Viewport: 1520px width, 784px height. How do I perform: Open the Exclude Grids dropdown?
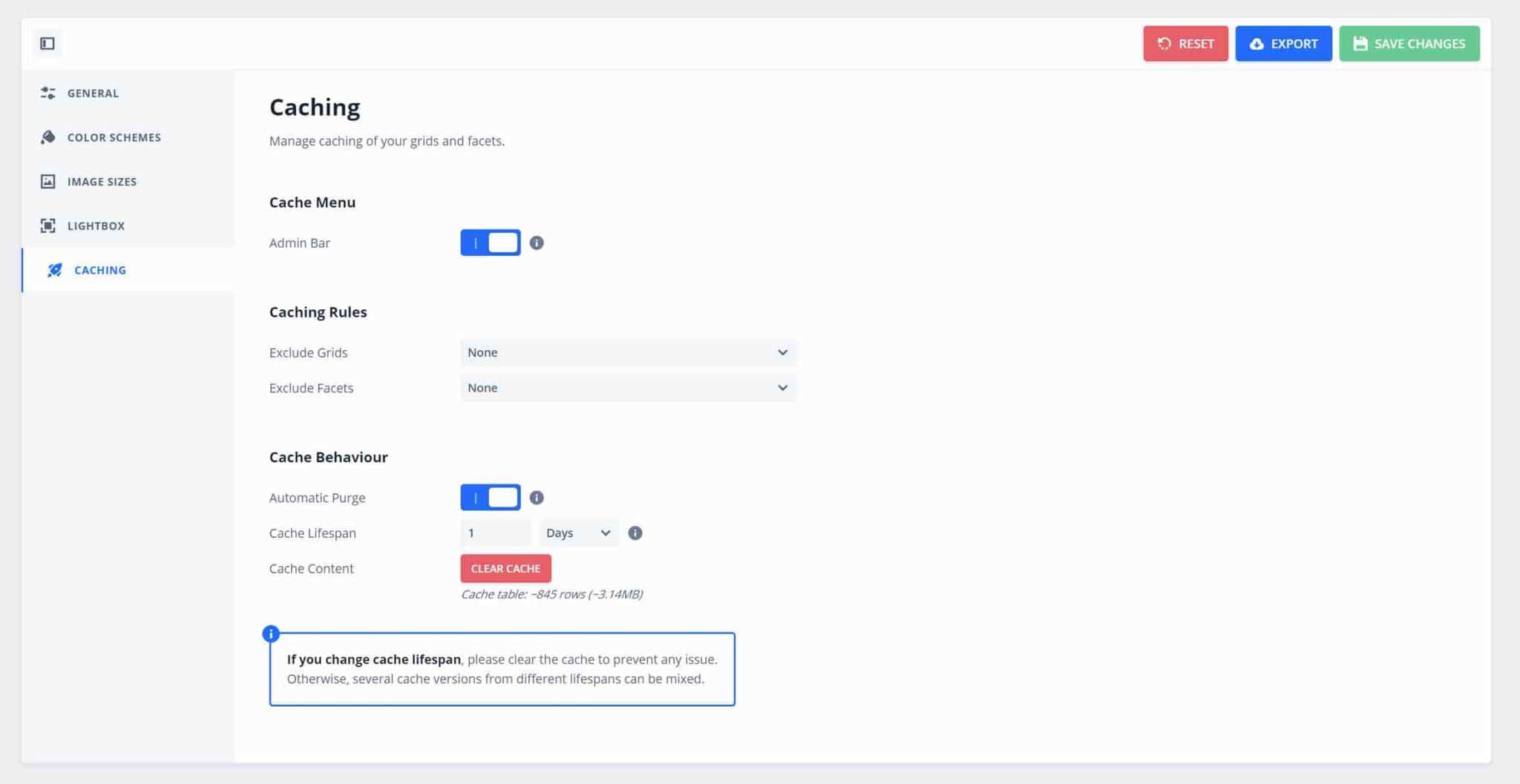629,352
